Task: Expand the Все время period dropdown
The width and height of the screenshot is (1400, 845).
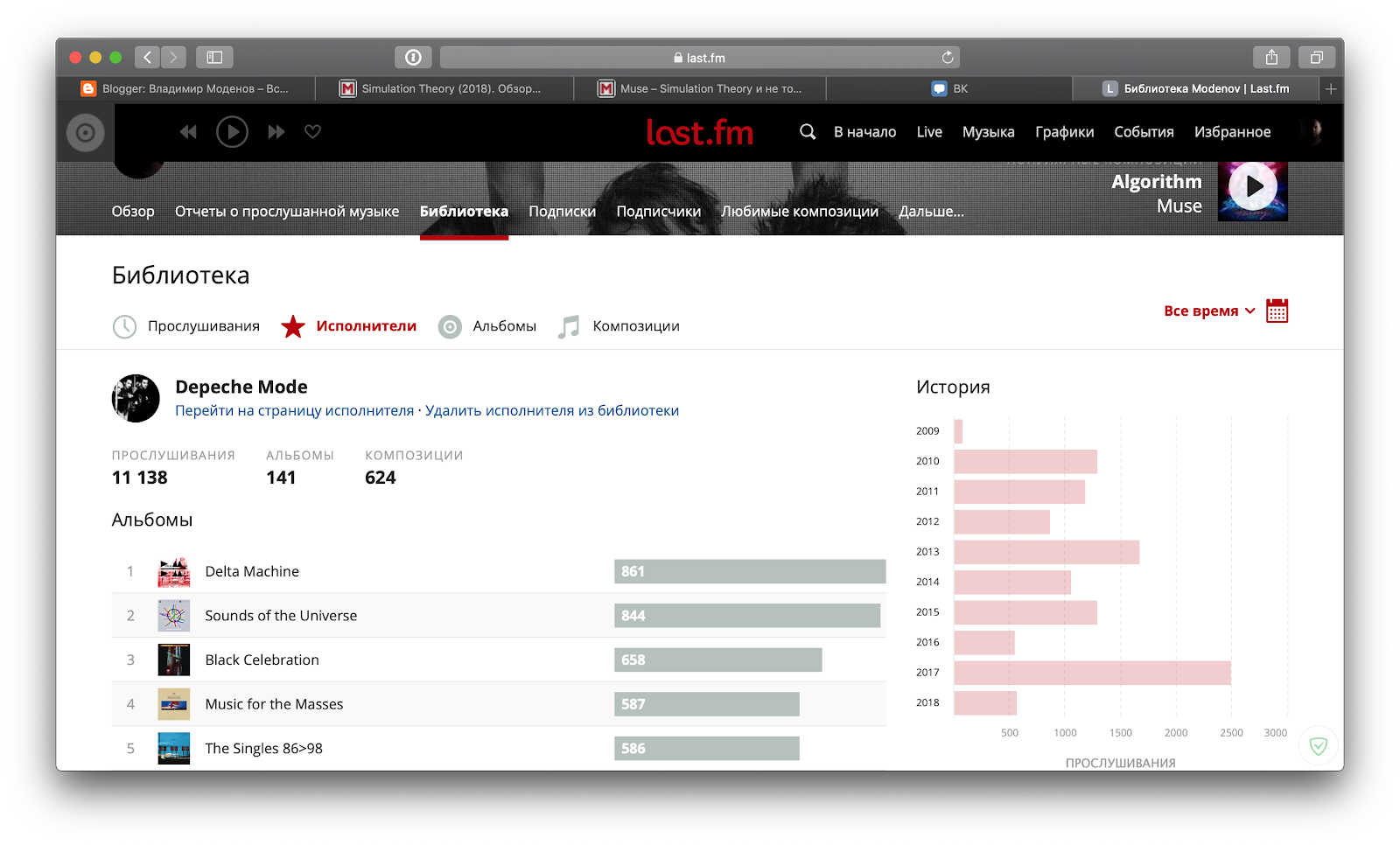Action: tap(1209, 311)
